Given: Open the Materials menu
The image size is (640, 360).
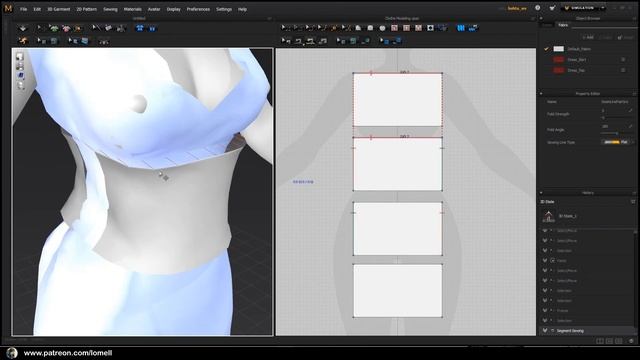Looking at the screenshot, I should tap(133, 9).
